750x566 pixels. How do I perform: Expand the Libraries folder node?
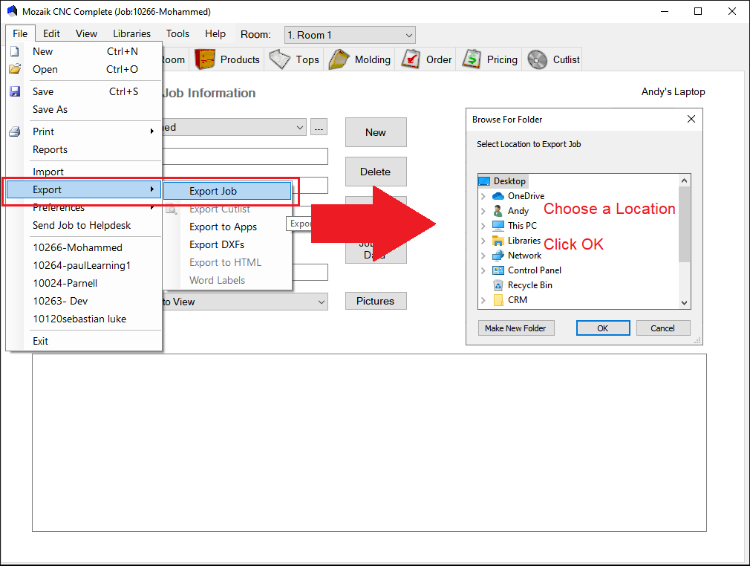pyautogui.click(x=483, y=241)
